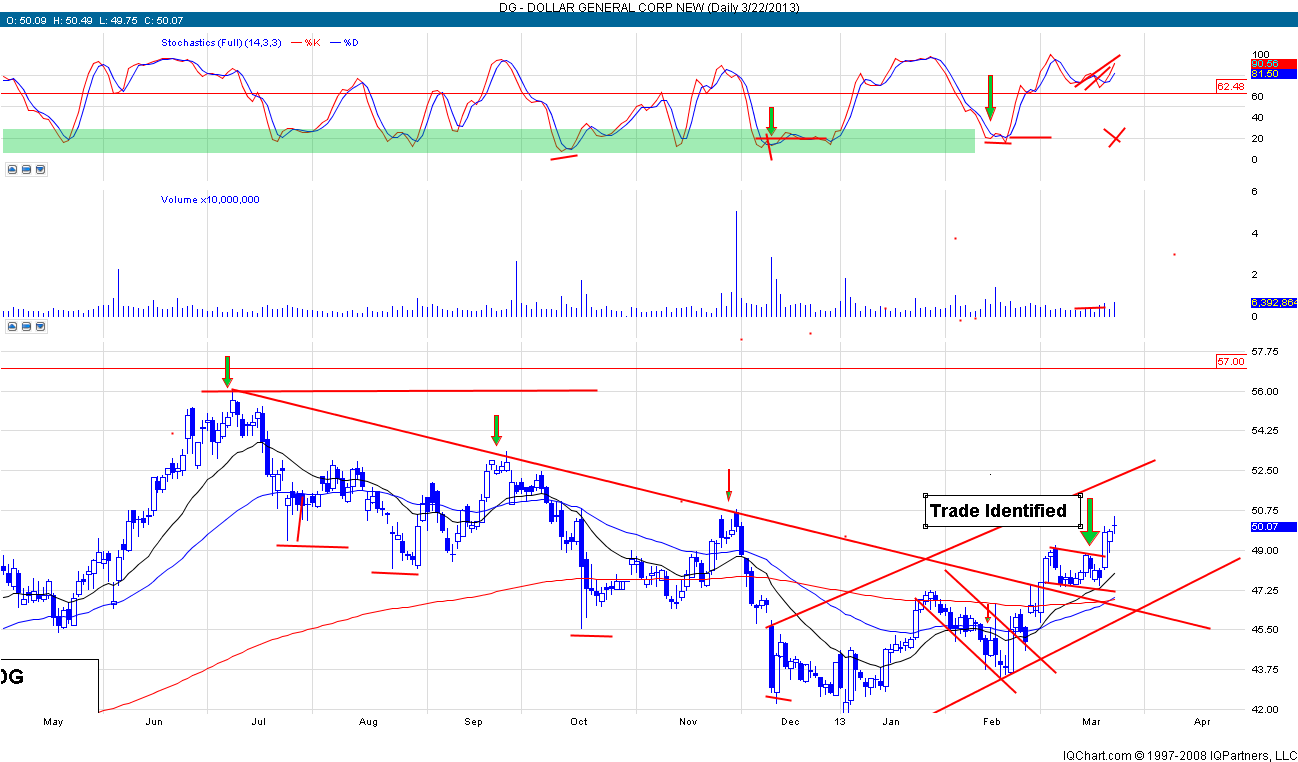Click the move-up icon in Volume panel

pyautogui.click(x=12, y=326)
